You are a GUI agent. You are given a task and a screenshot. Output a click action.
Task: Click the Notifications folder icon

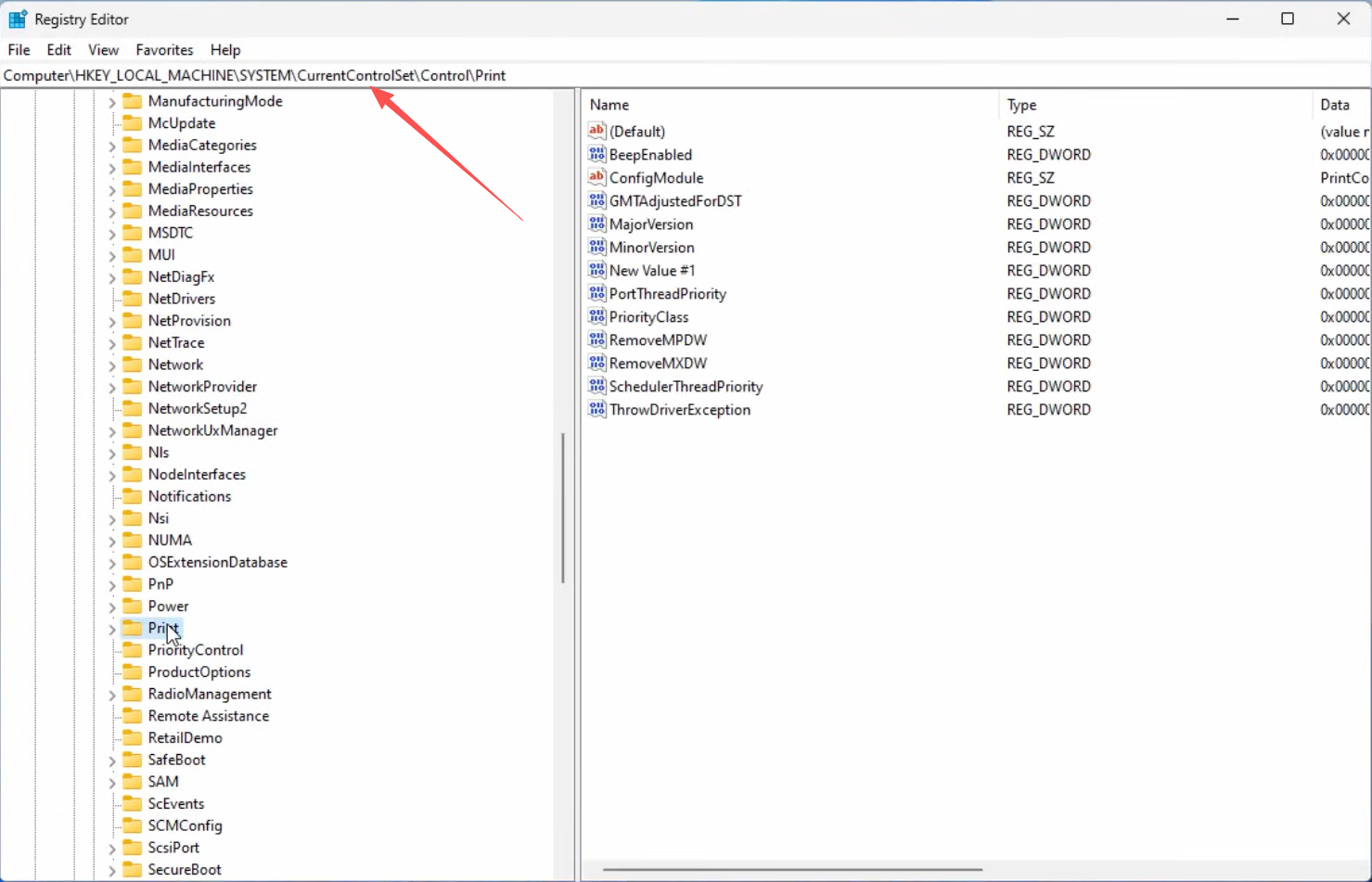133,496
